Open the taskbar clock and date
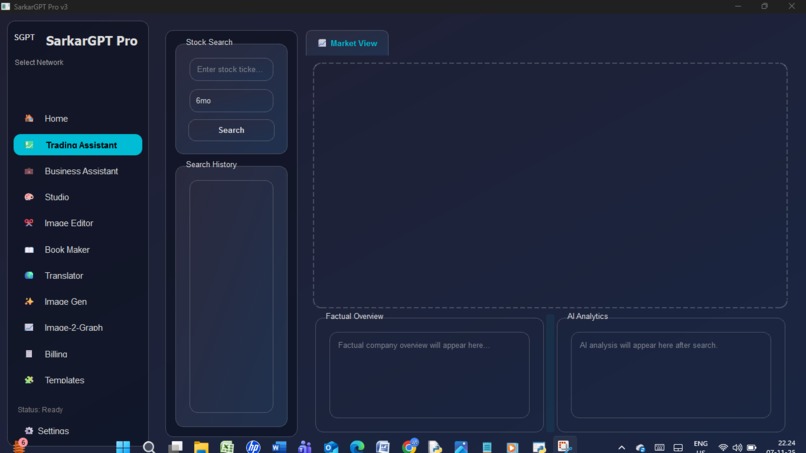The image size is (806, 453). tap(782, 446)
